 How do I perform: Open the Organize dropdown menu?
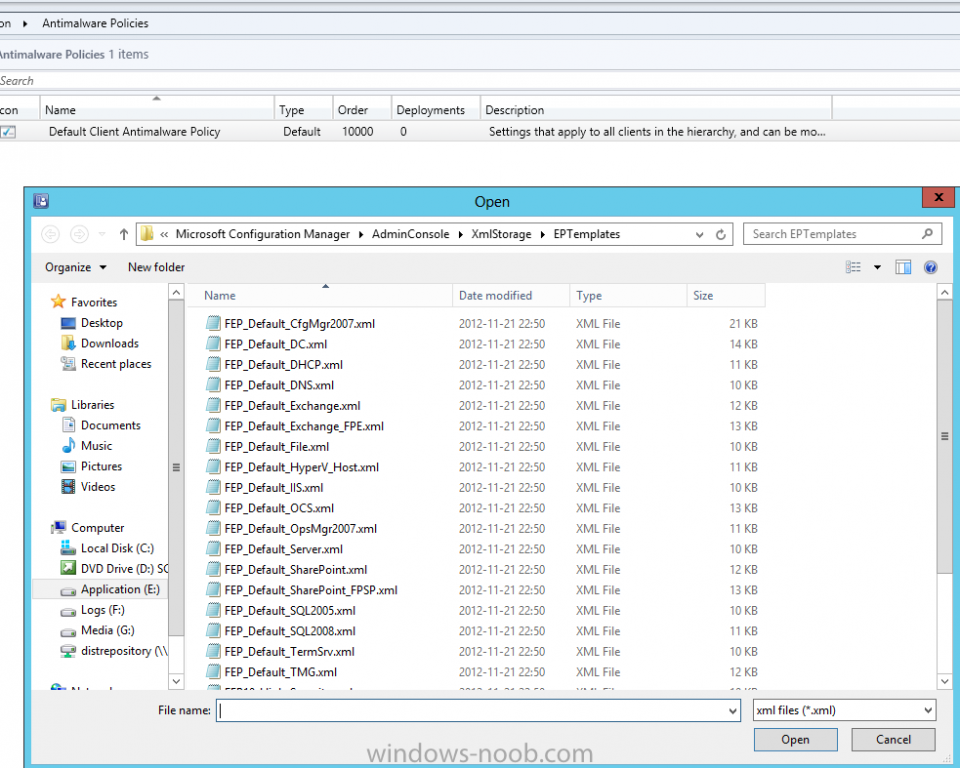[x=75, y=267]
